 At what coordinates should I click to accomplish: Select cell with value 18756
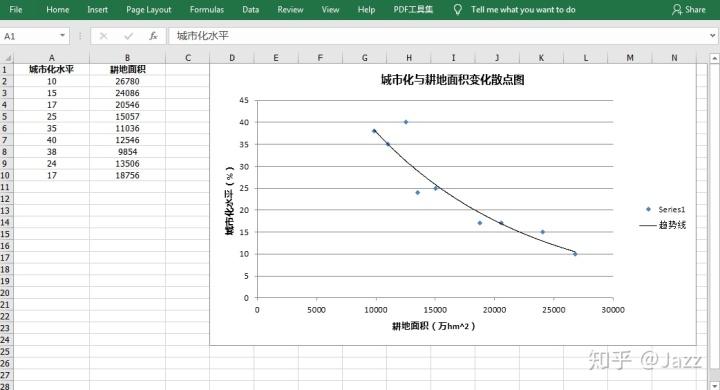pos(127,175)
